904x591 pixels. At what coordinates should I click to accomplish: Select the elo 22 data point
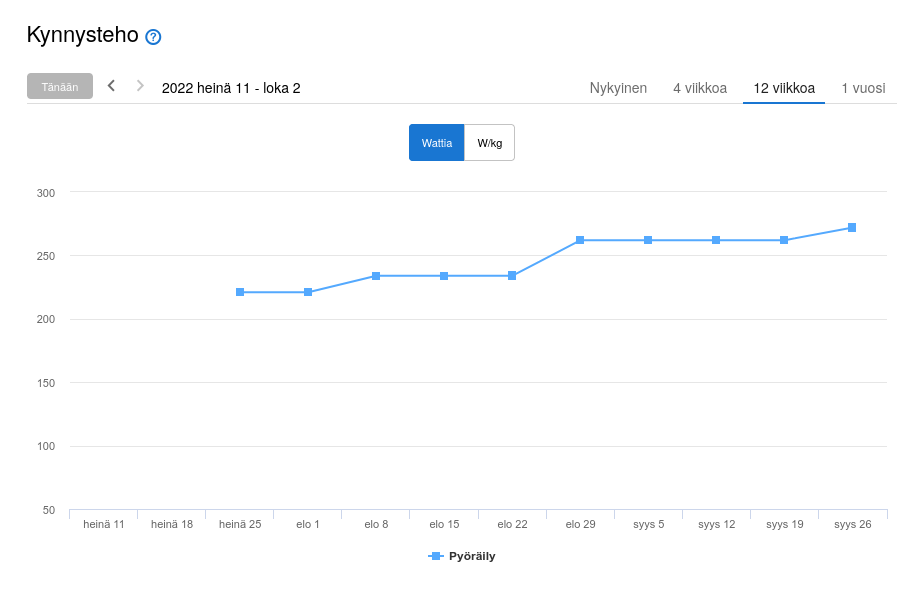point(512,276)
